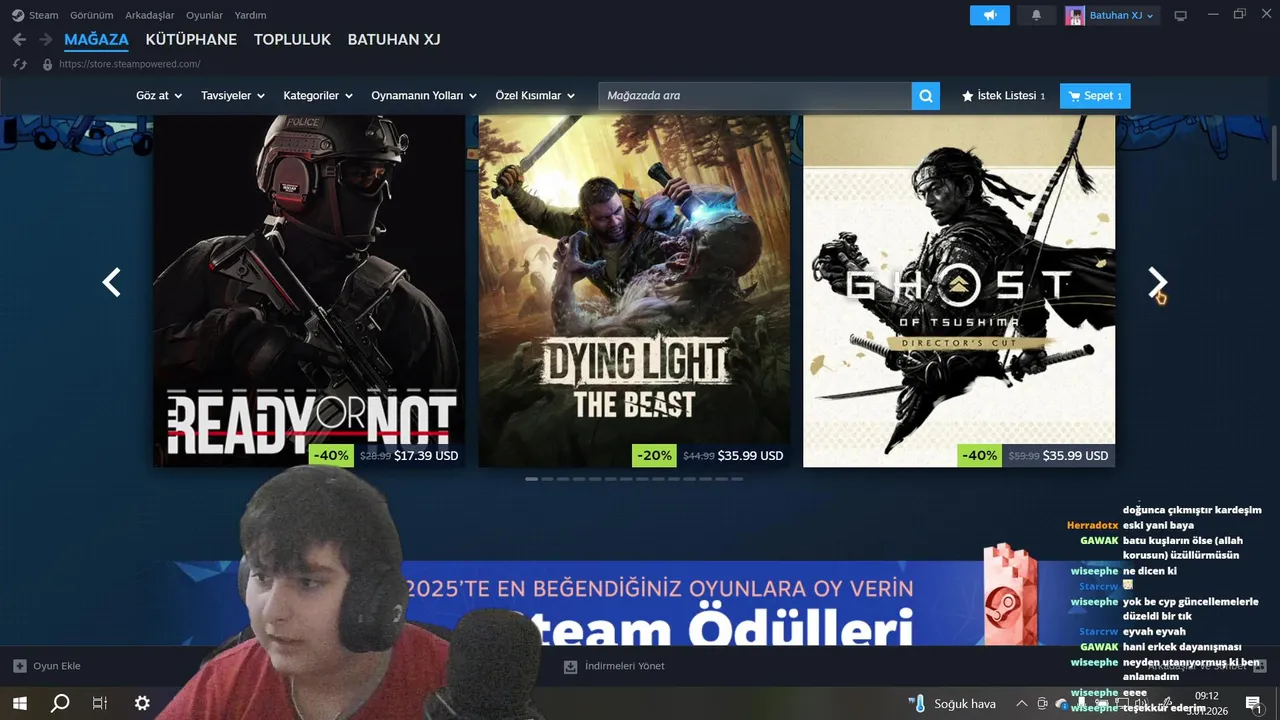Open the Oyunlar menu
This screenshot has height=720, width=1280.
204,15
